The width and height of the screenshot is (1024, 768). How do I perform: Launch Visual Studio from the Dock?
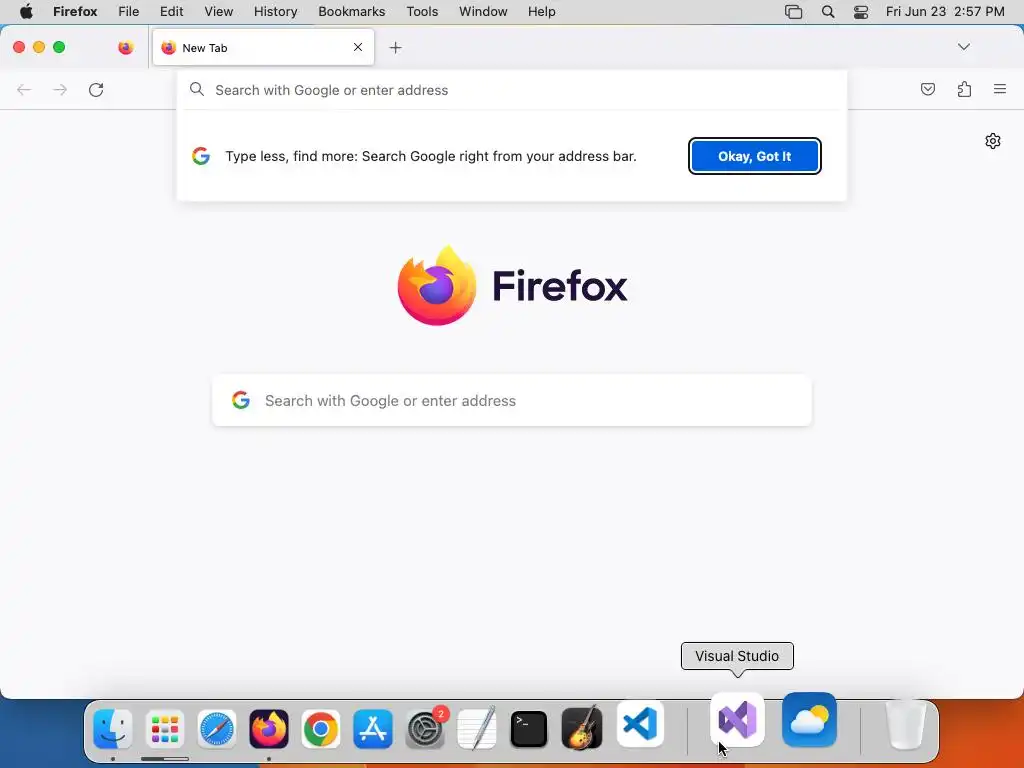(737, 720)
